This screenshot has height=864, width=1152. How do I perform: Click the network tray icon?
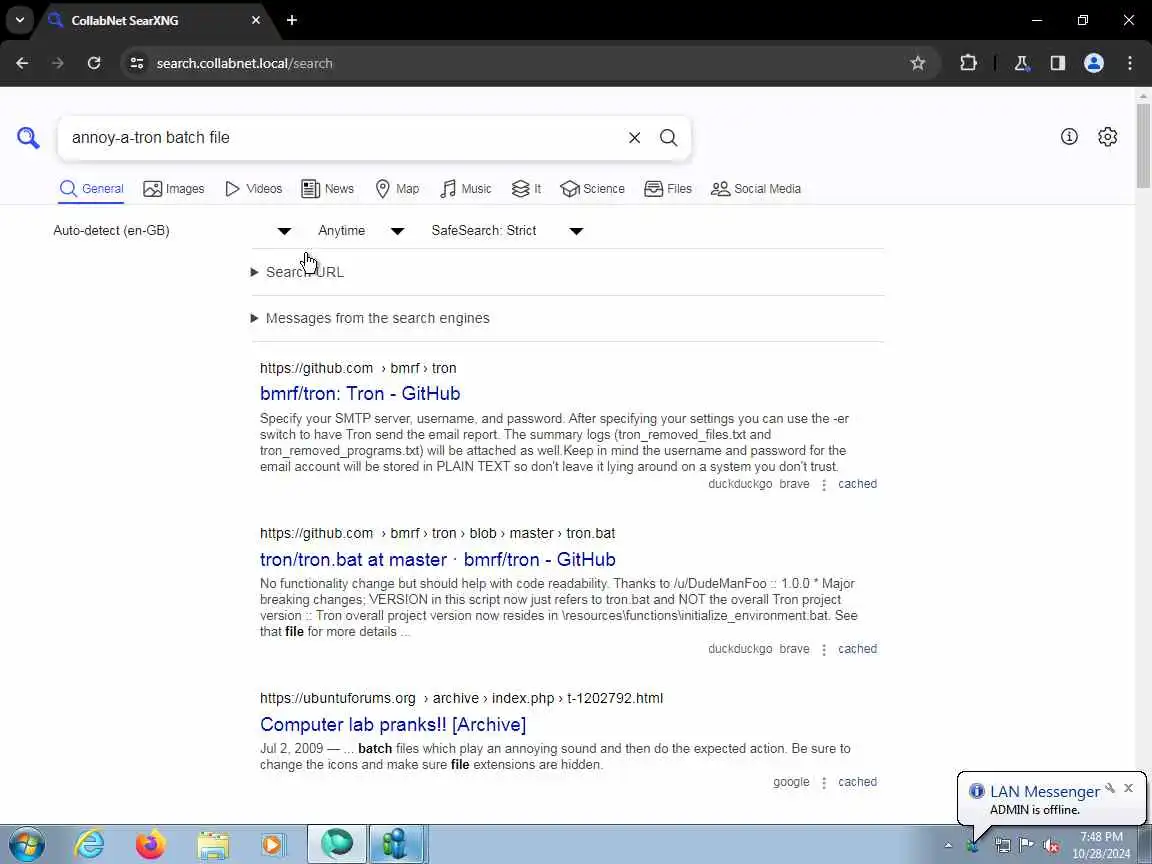click(x=1003, y=845)
